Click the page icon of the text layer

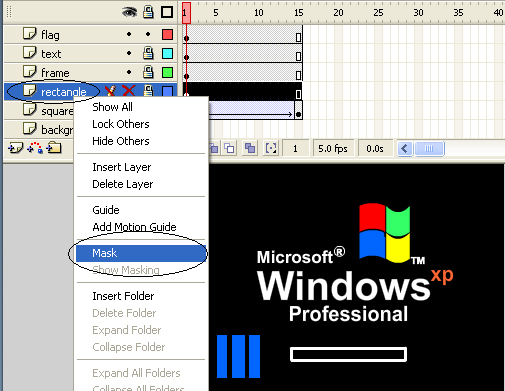pyautogui.click(x=29, y=53)
